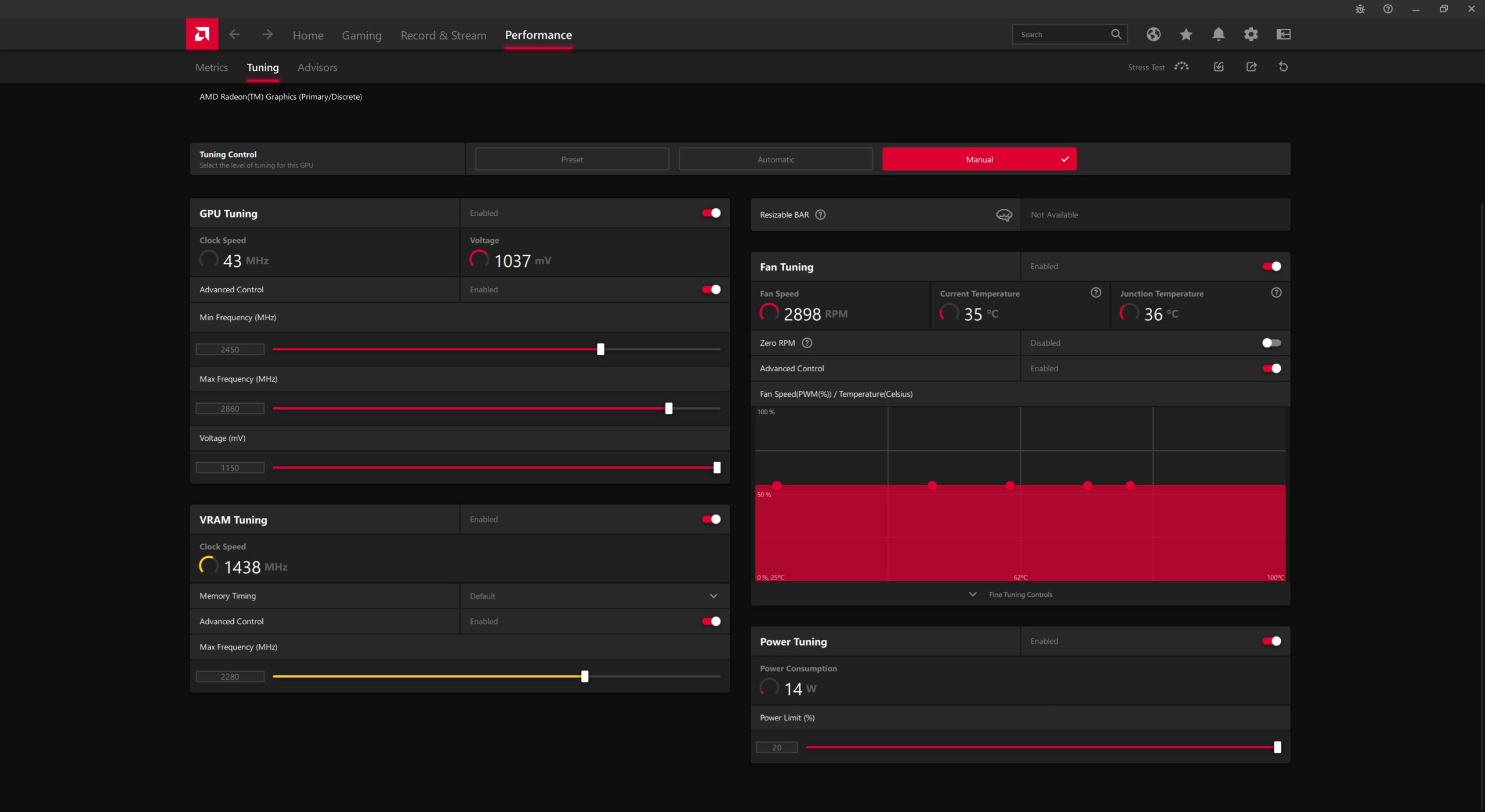Screen dimensions: 1485x812
Task: Open favorites star icon
Action: pyautogui.click(x=1186, y=34)
